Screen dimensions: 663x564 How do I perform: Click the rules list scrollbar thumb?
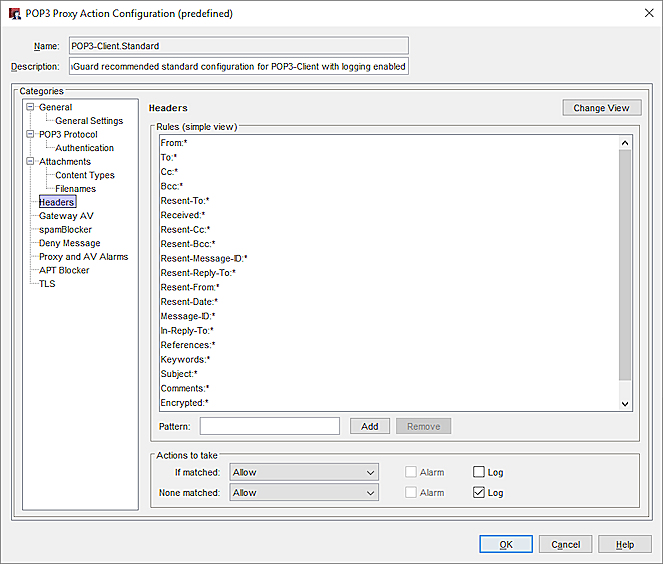[x=625, y=265]
